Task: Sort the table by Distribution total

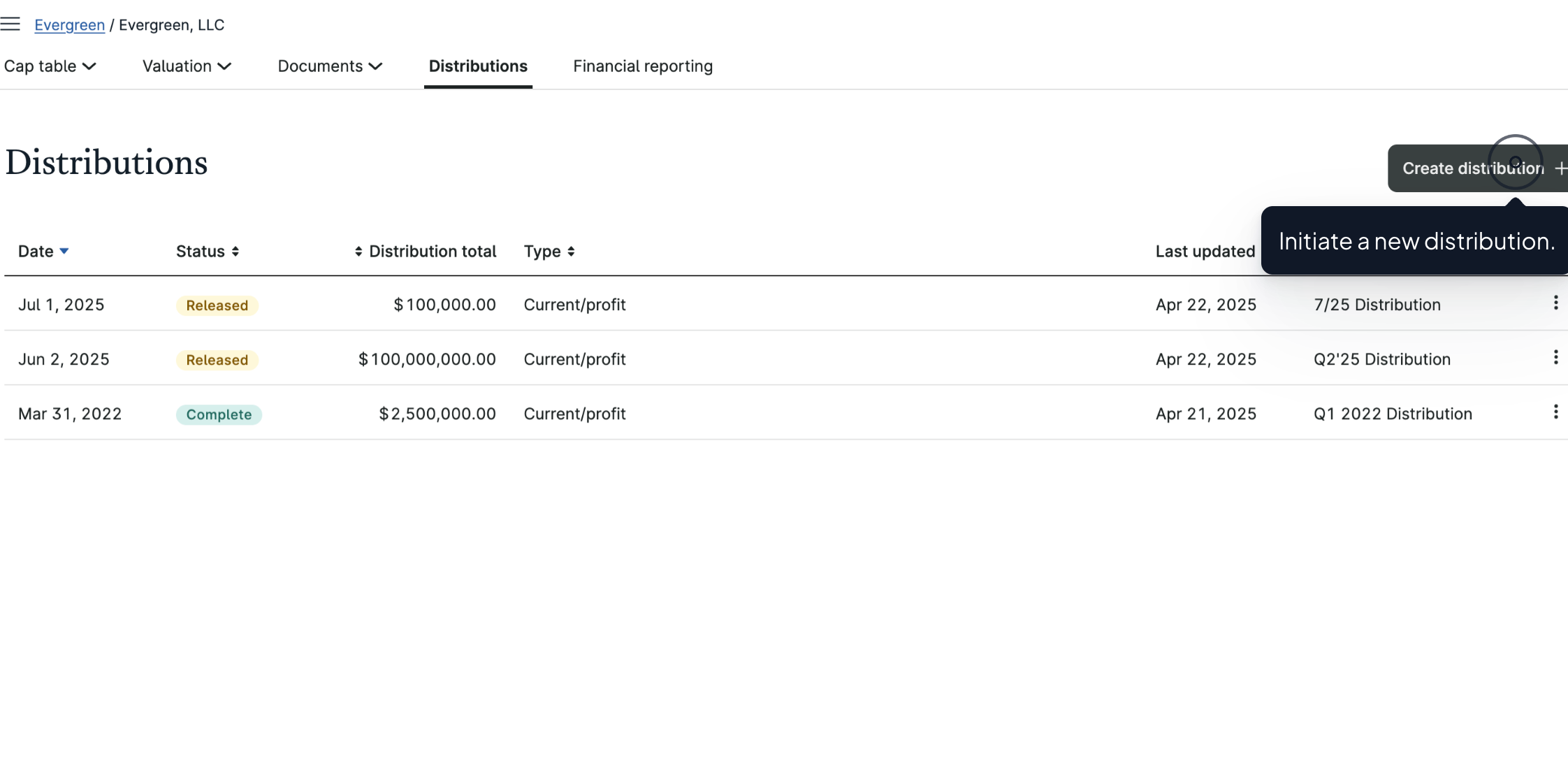Action: [x=359, y=251]
